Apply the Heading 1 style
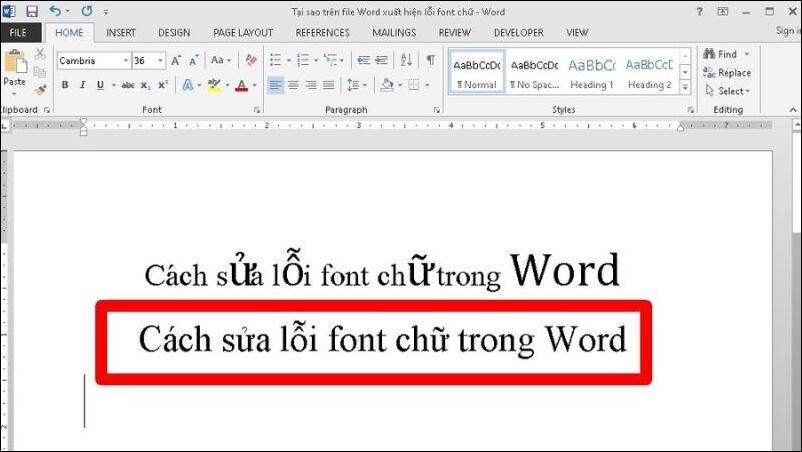Viewport: 802px width, 452px height. (592, 72)
